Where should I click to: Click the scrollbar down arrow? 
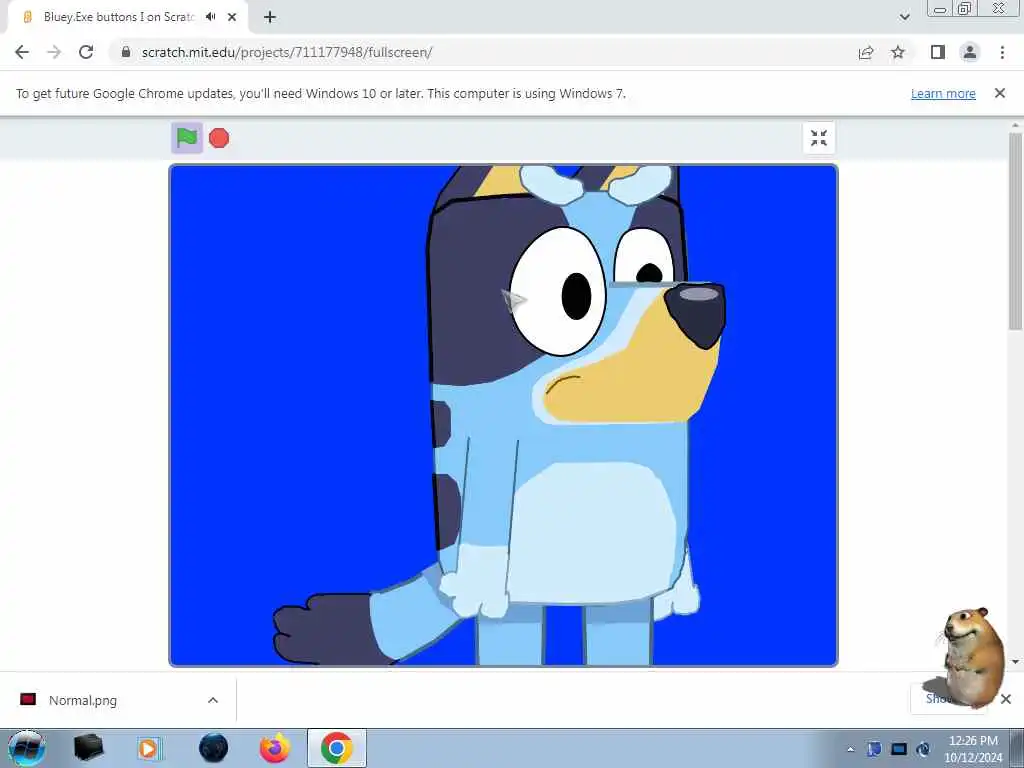(1015, 662)
